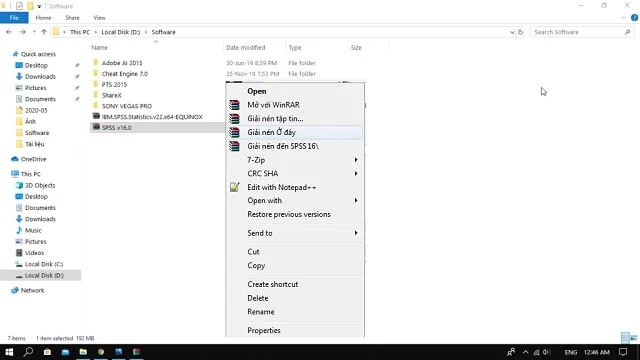Click WinRAR icon beside 'Mở với WinRAR'

pyautogui.click(x=234, y=105)
